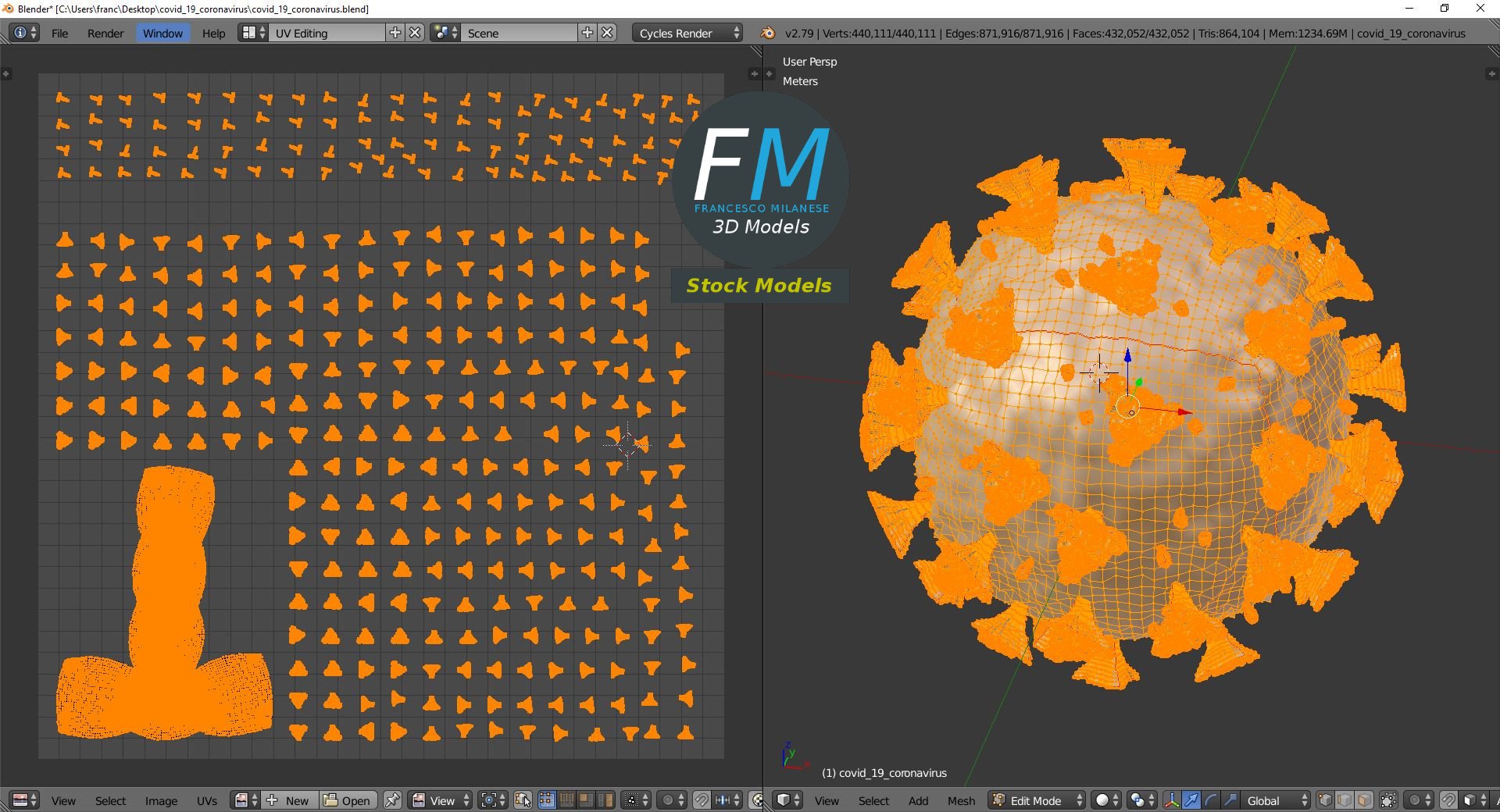Select scale manipulator icon
This screenshot has height=812, width=1500.
(x=1230, y=800)
